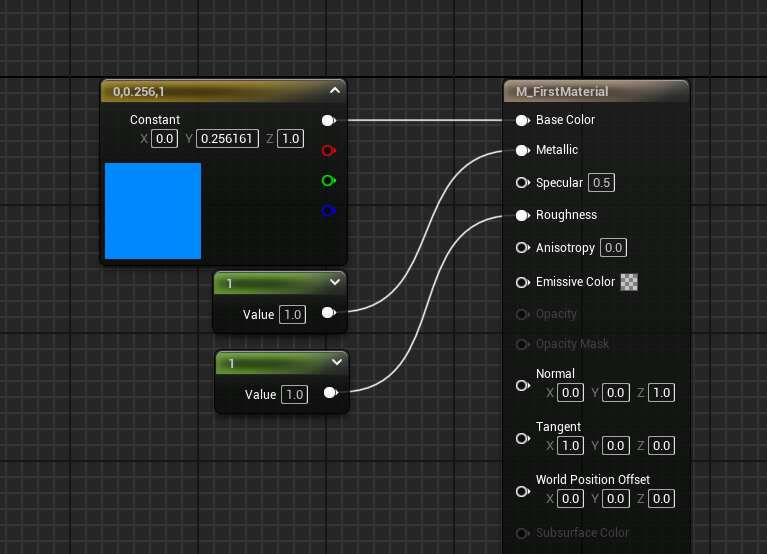This screenshot has height=554, width=767.
Task: Click the Subsurface Color label
Action: tap(582, 533)
